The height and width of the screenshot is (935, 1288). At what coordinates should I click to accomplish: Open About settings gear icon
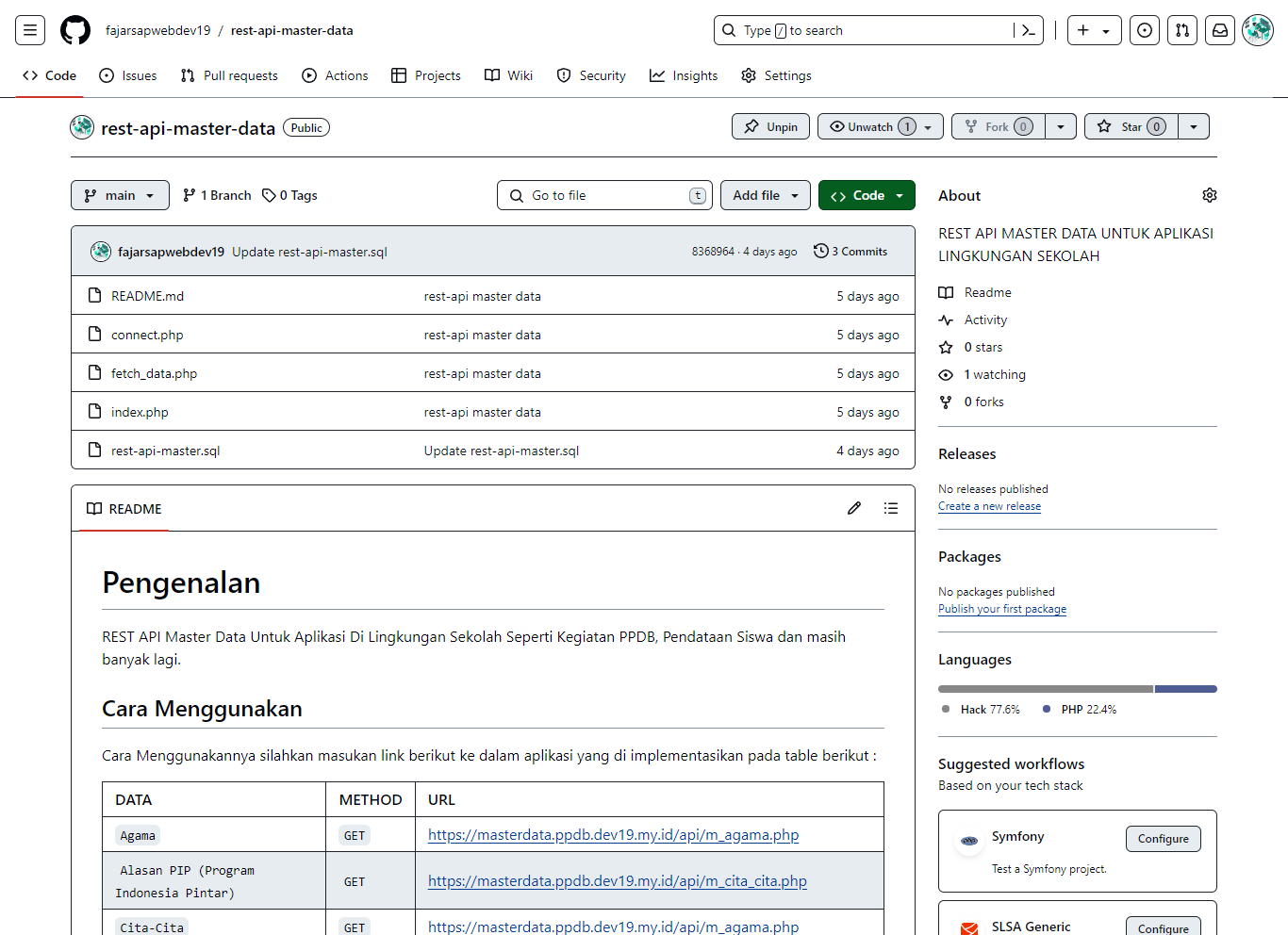[1209, 195]
